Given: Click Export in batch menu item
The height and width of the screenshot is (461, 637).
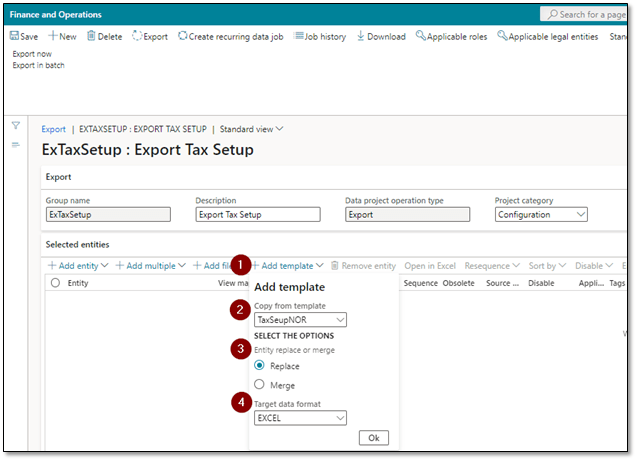Looking at the screenshot, I should pyautogui.click(x=38, y=65).
